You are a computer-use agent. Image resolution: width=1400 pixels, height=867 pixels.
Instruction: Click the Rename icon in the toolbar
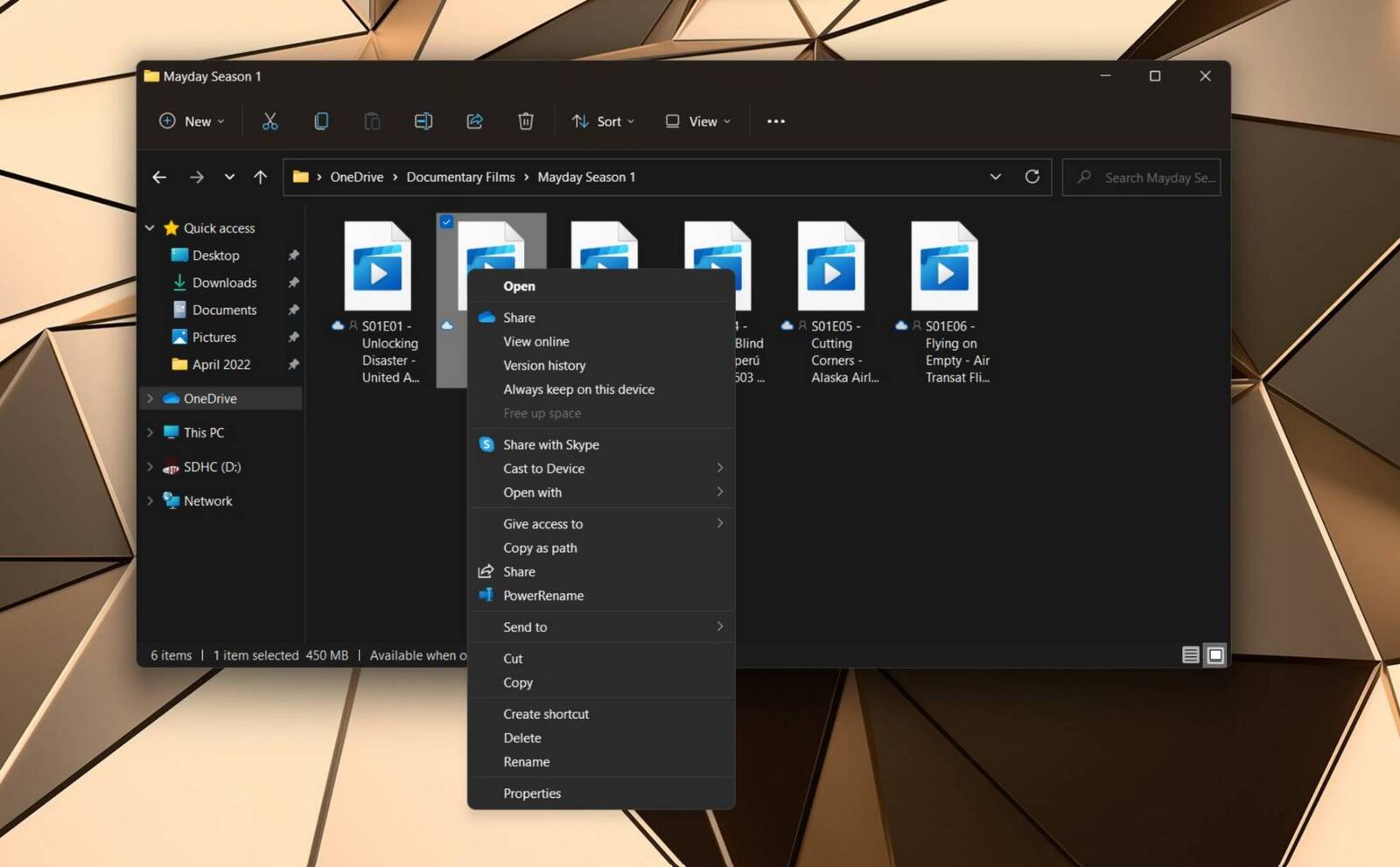click(423, 121)
